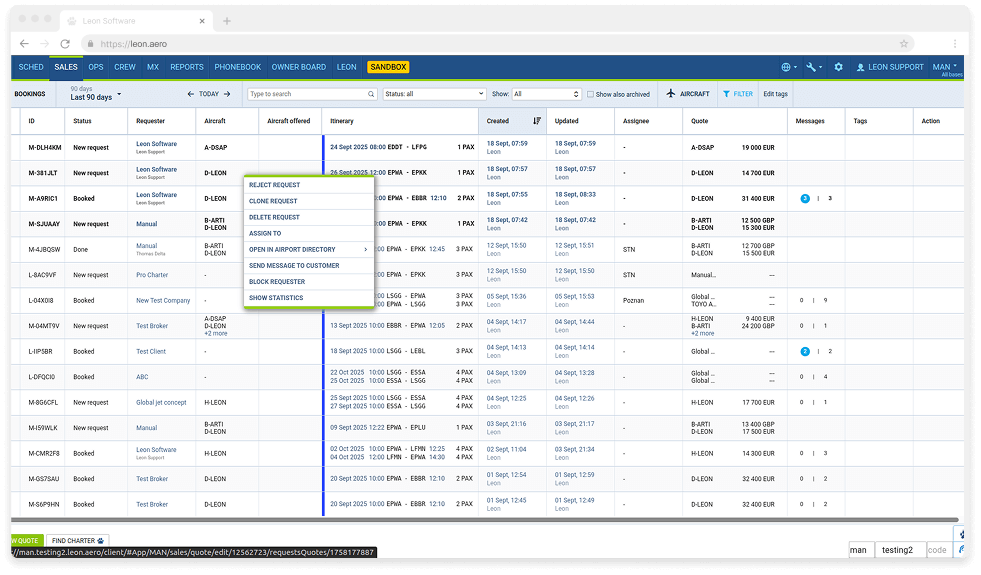Select Delete Request in context menu
The width and height of the screenshot is (981, 575).
pos(308,217)
